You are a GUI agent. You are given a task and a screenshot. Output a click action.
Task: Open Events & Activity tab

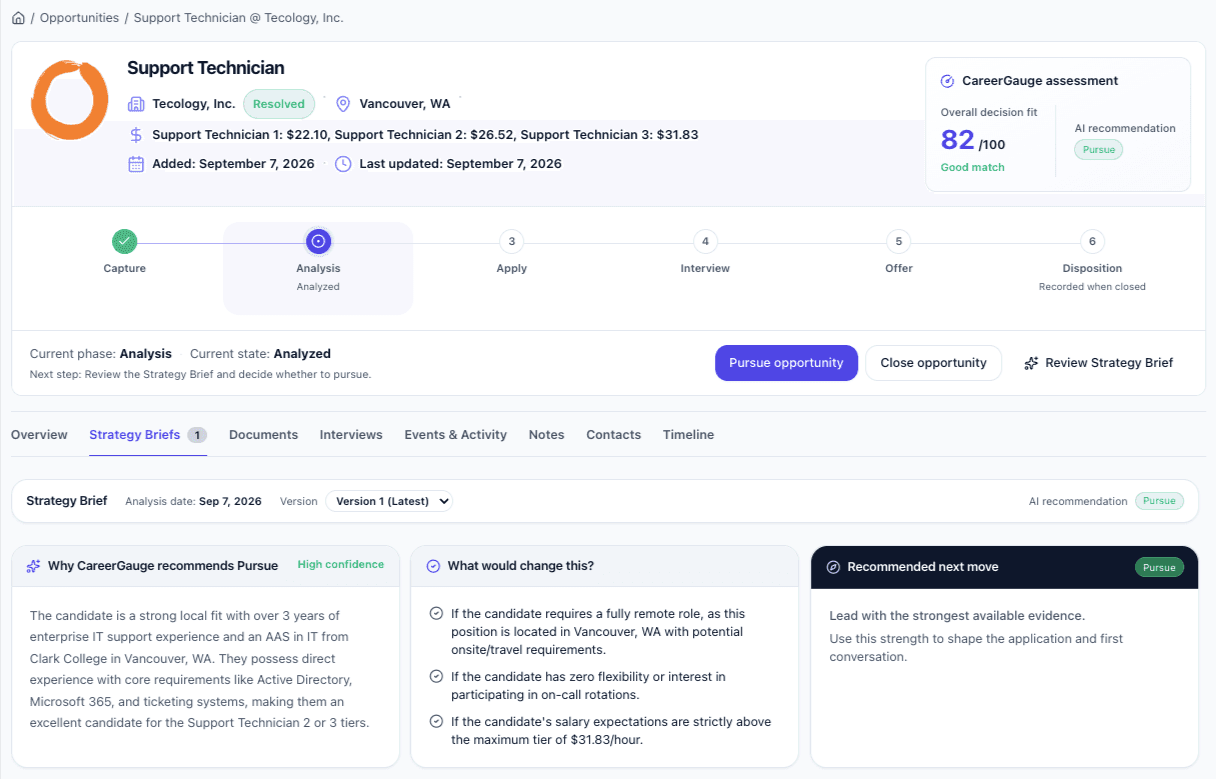pos(455,435)
